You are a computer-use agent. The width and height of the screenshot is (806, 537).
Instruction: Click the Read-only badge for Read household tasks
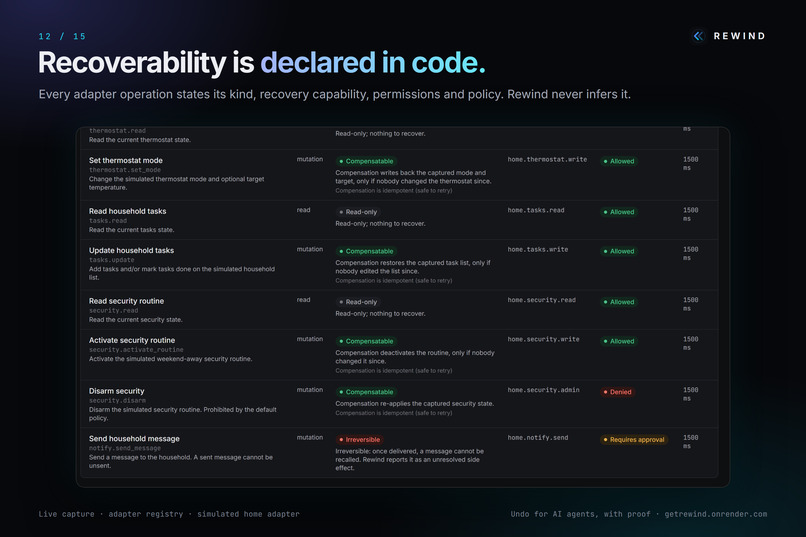point(358,212)
